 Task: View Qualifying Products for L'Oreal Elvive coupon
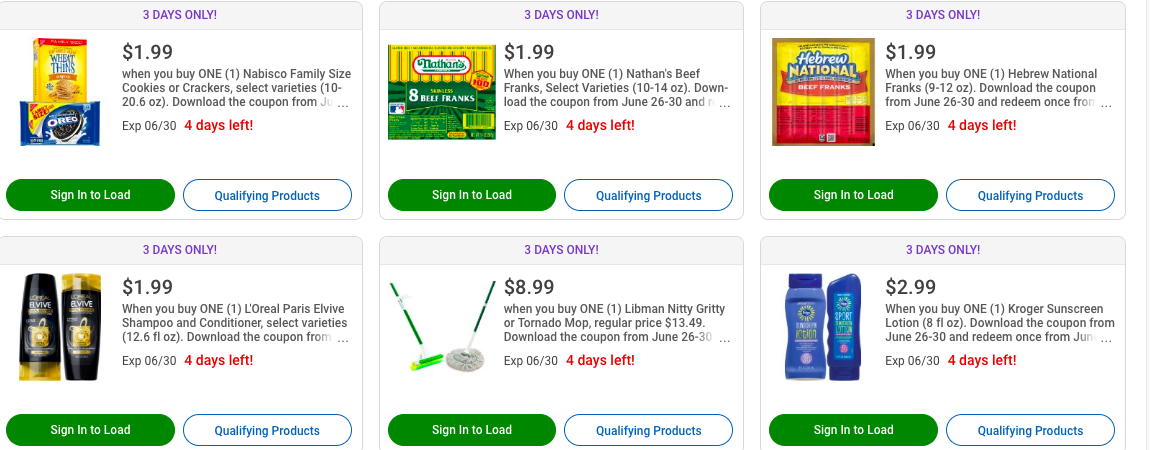point(267,430)
